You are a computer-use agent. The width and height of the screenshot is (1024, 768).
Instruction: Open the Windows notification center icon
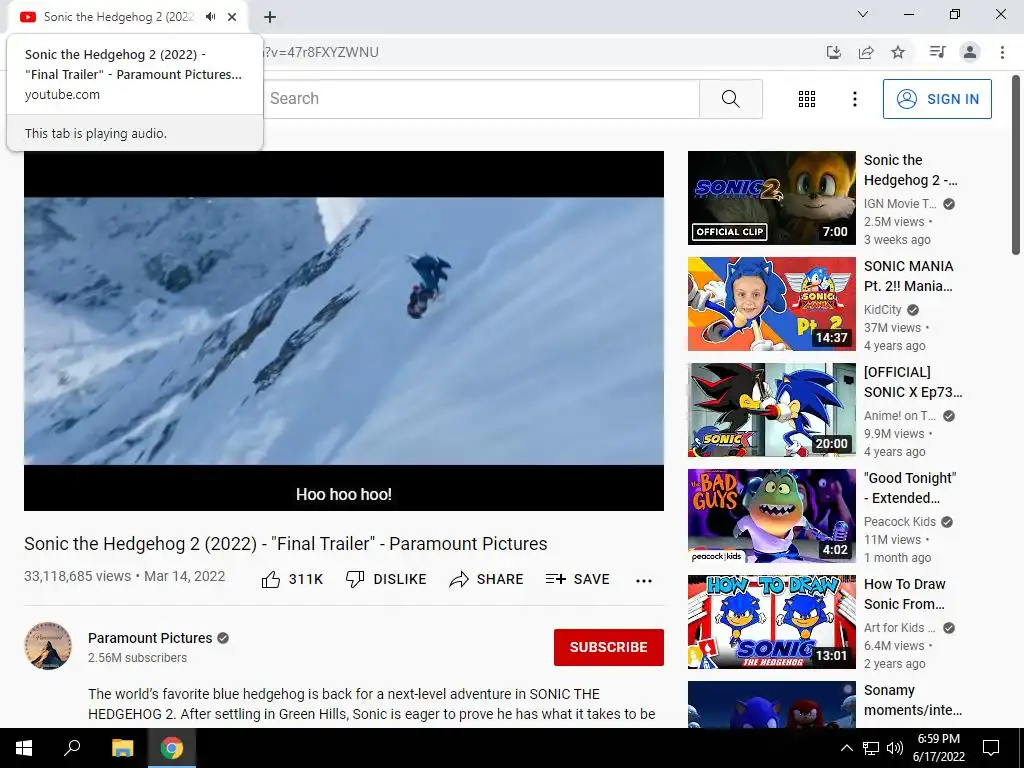991,748
